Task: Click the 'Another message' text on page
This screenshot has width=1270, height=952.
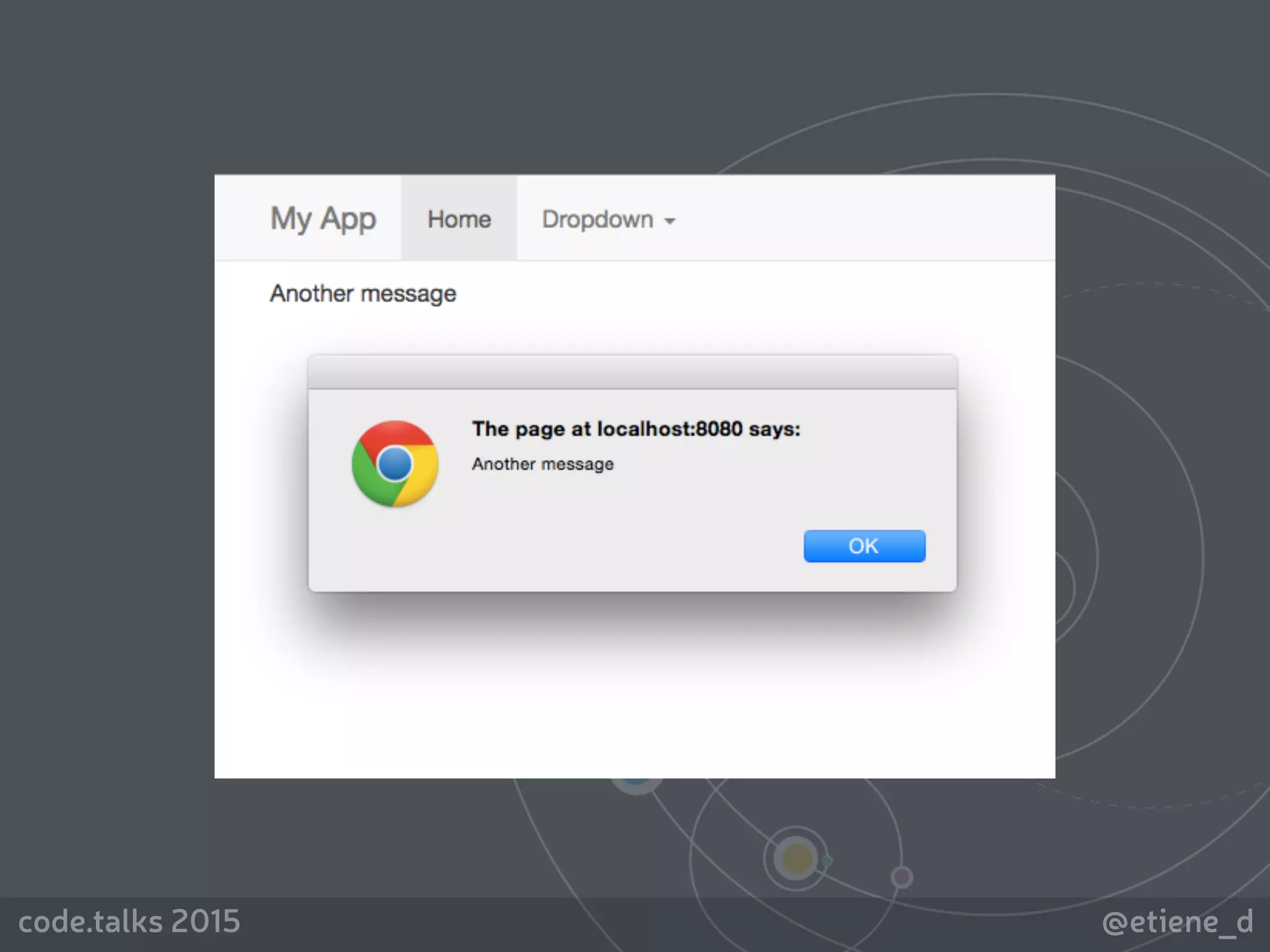Action: click(363, 293)
